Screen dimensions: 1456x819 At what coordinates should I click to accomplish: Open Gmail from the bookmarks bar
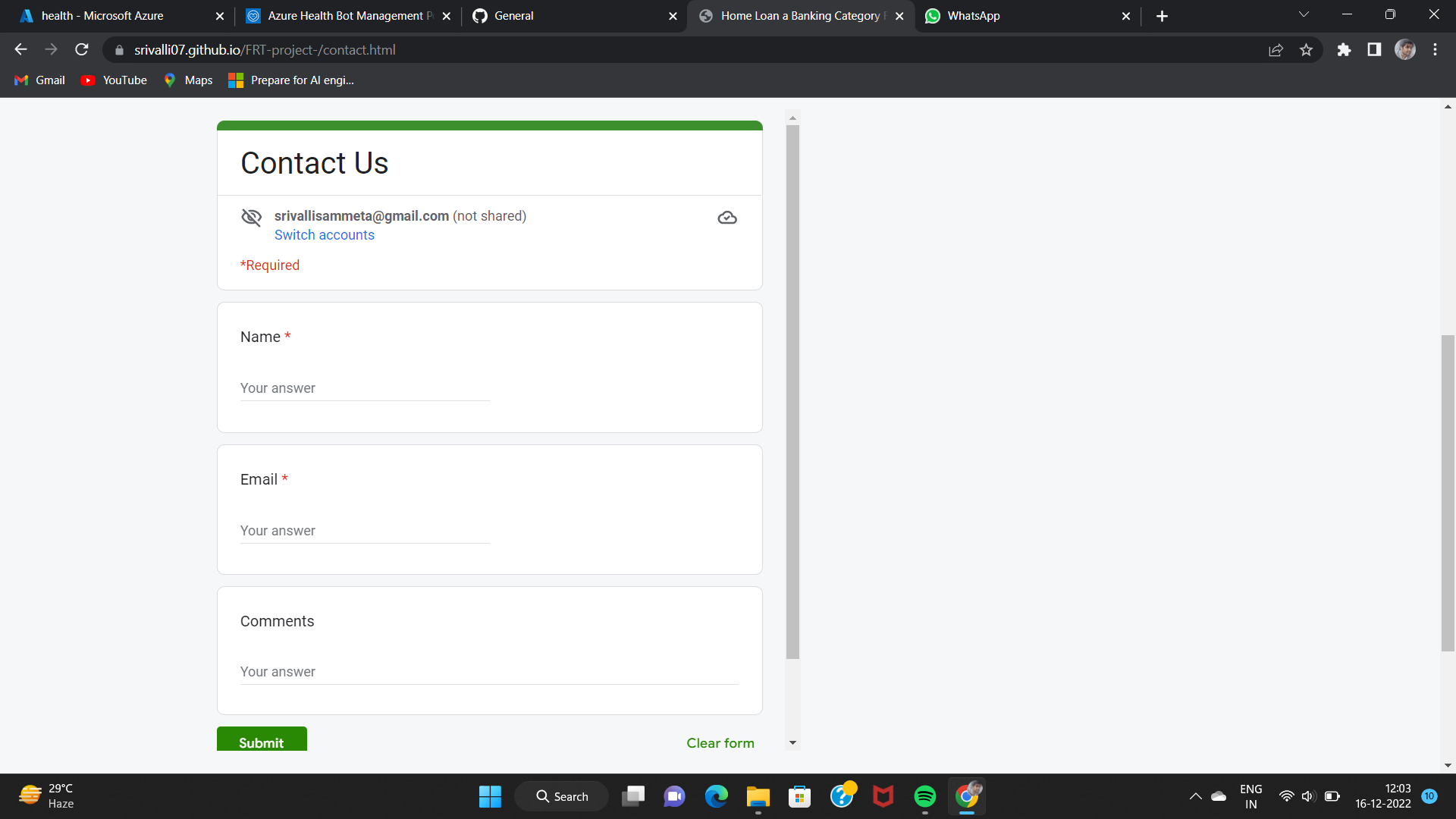[39, 80]
